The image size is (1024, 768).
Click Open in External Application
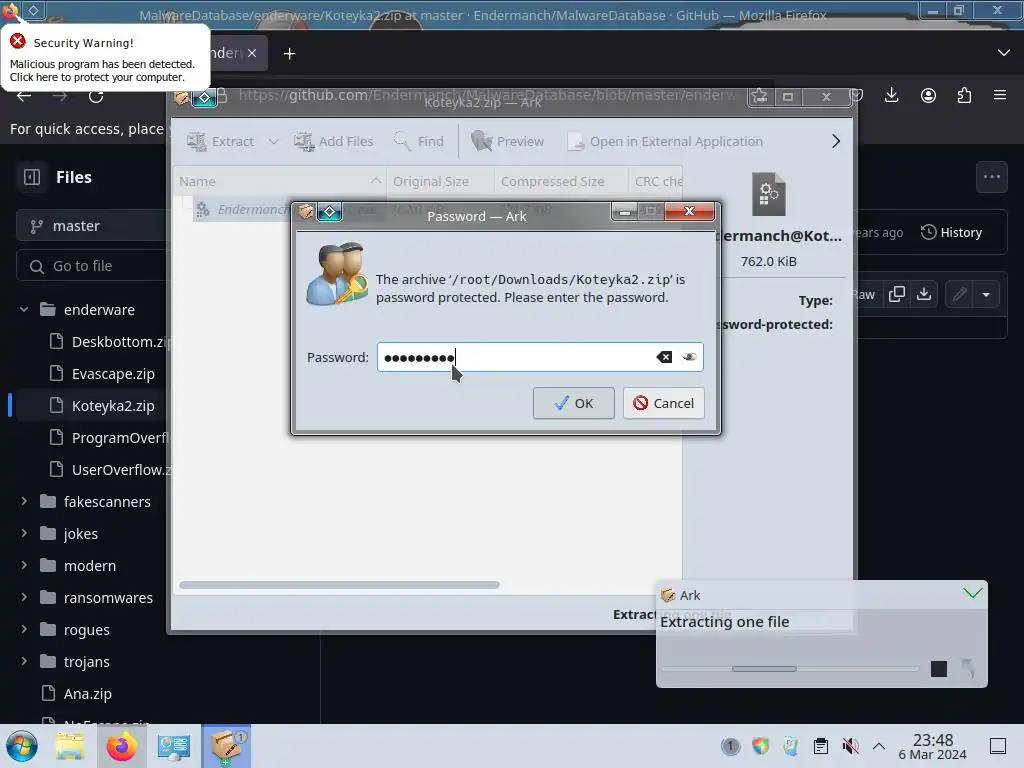click(664, 141)
